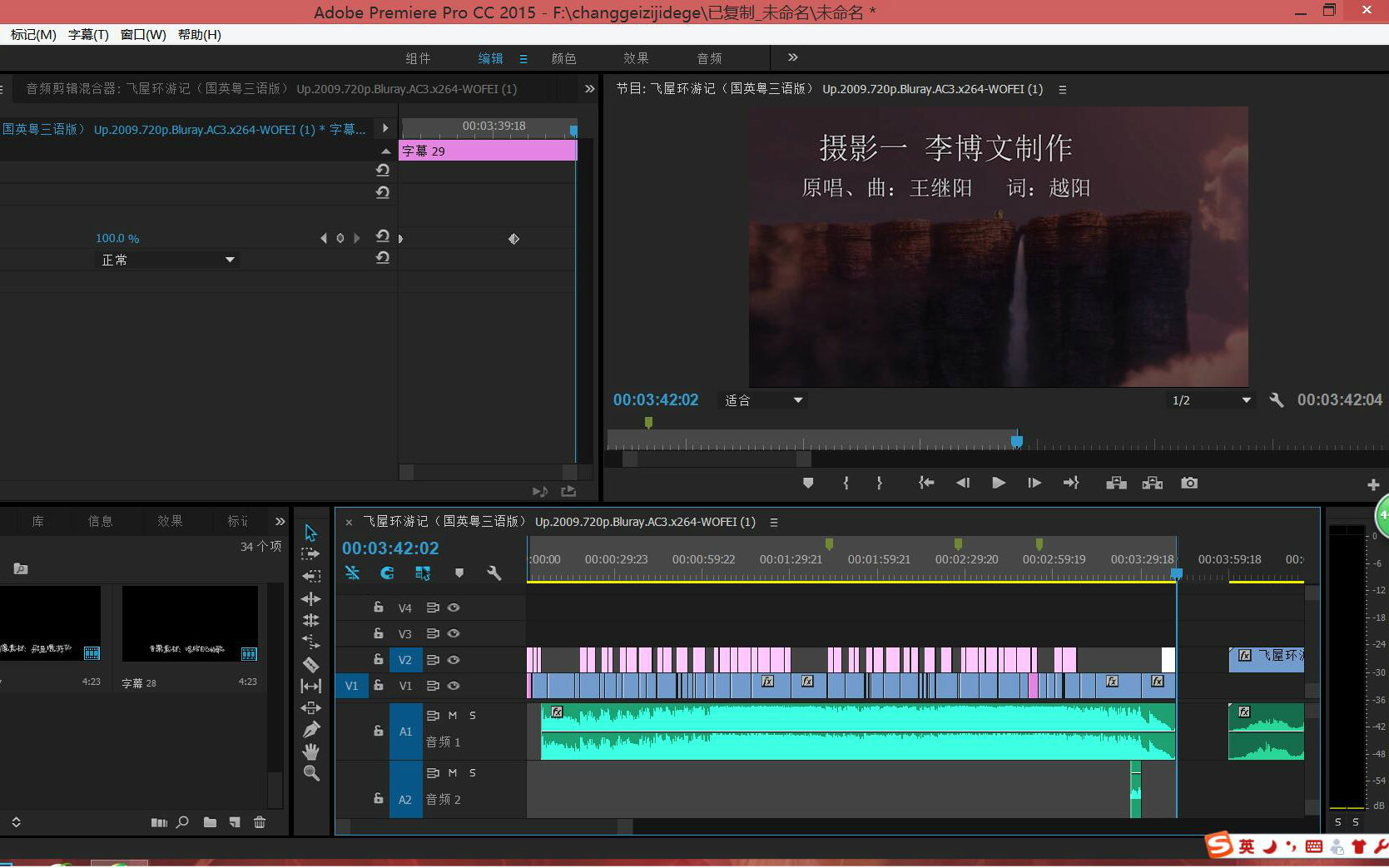The height and width of the screenshot is (868, 1389).
Task: Toggle V1 track output eye
Action: 454,686
